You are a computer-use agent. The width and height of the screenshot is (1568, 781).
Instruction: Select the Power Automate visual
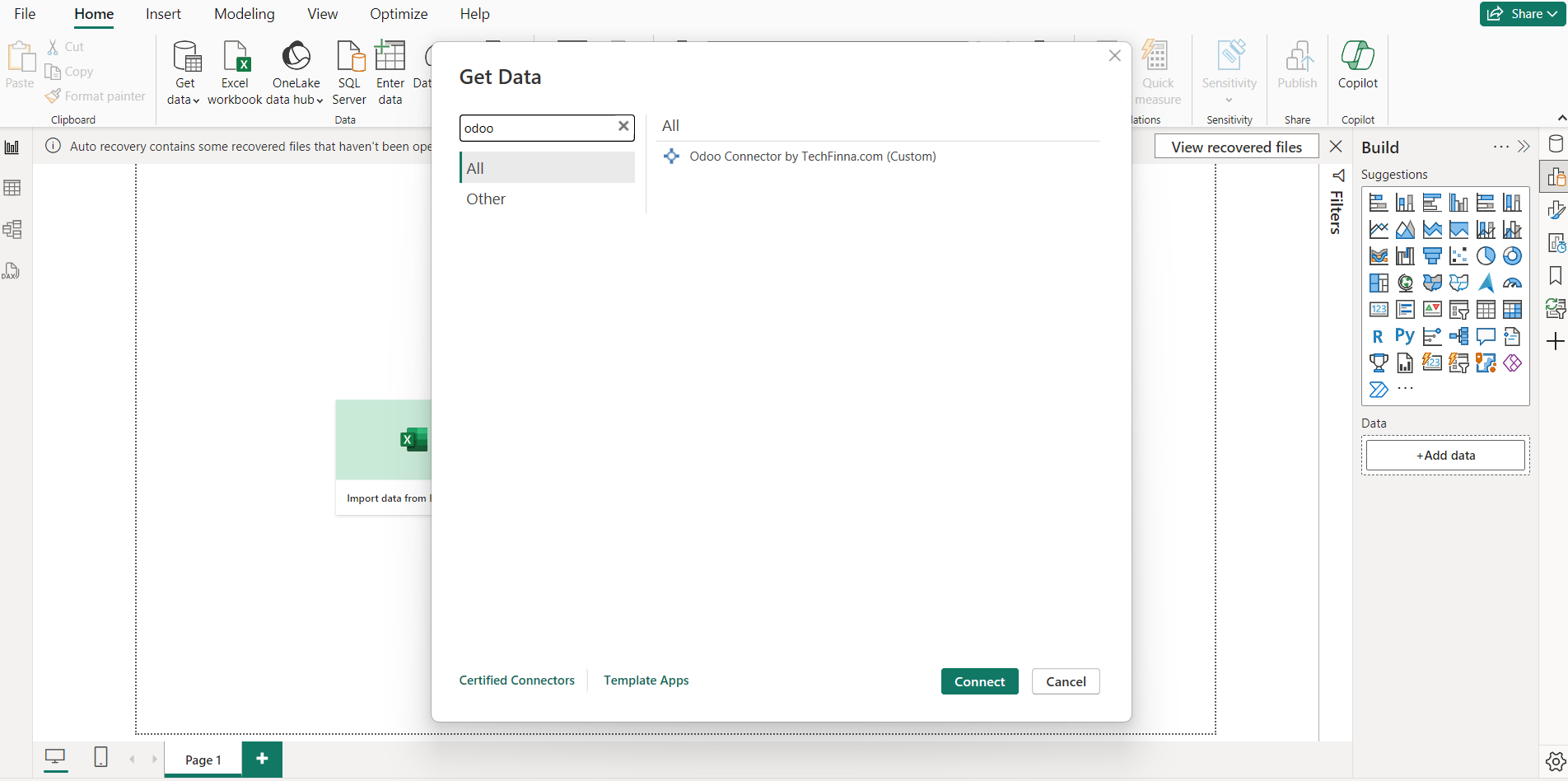1379,390
